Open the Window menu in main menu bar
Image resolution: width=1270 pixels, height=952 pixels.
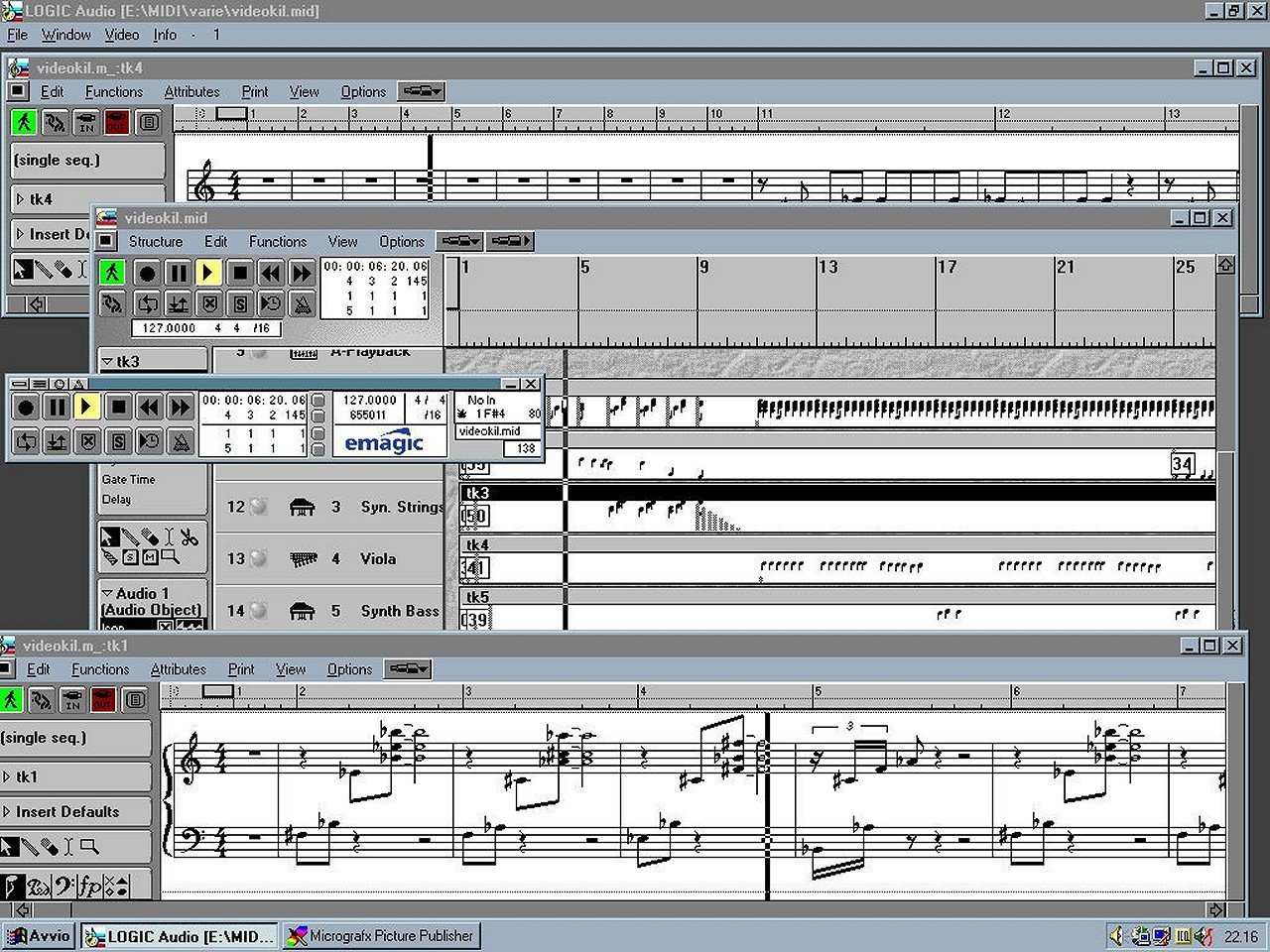tap(65, 35)
